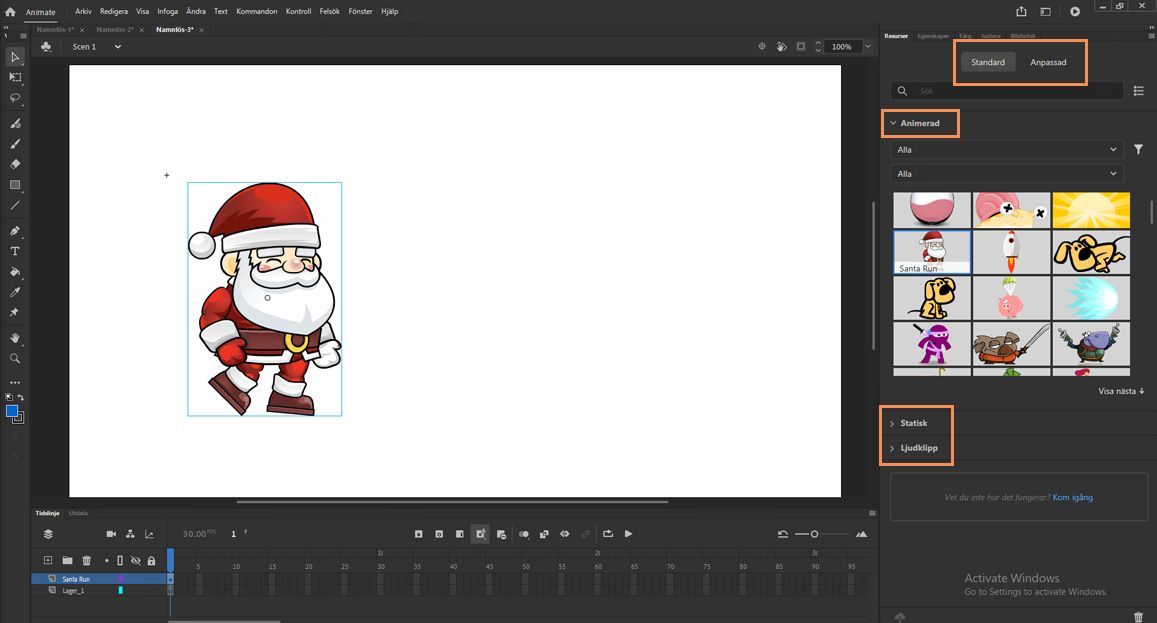Activate the Hand tool

(x=15, y=338)
